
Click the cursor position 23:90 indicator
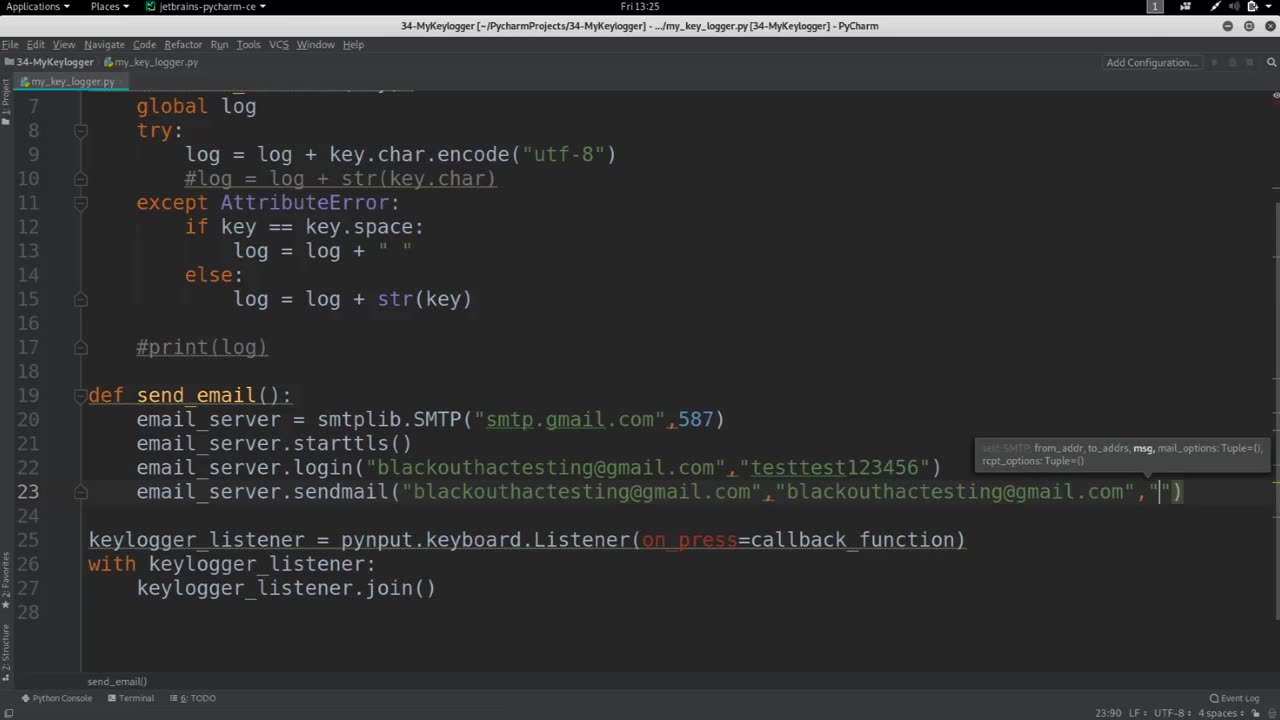[x=1108, y=713]
